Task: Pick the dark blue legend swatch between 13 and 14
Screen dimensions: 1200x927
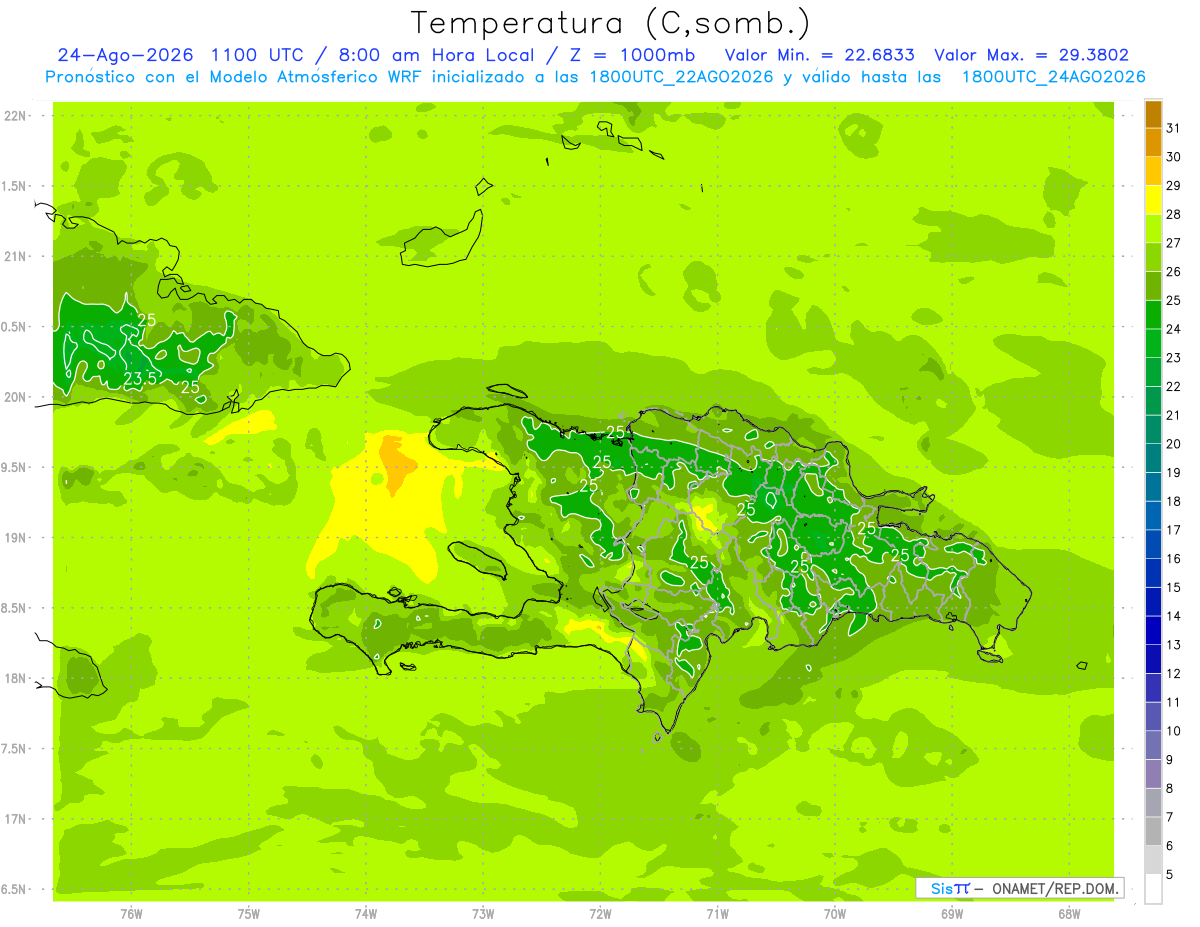Action: click(1153, 631)
